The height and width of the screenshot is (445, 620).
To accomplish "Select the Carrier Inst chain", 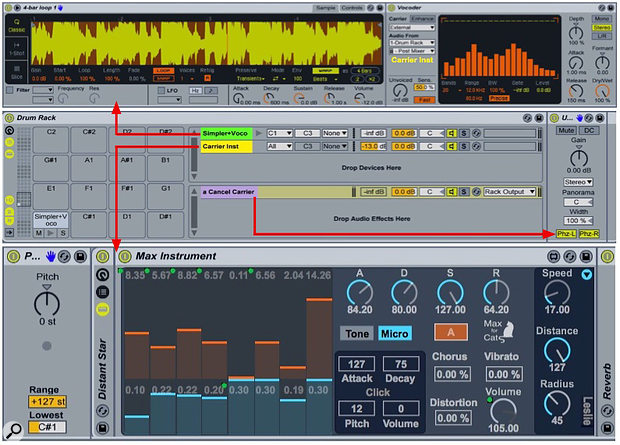I will [x=226, y=146].
